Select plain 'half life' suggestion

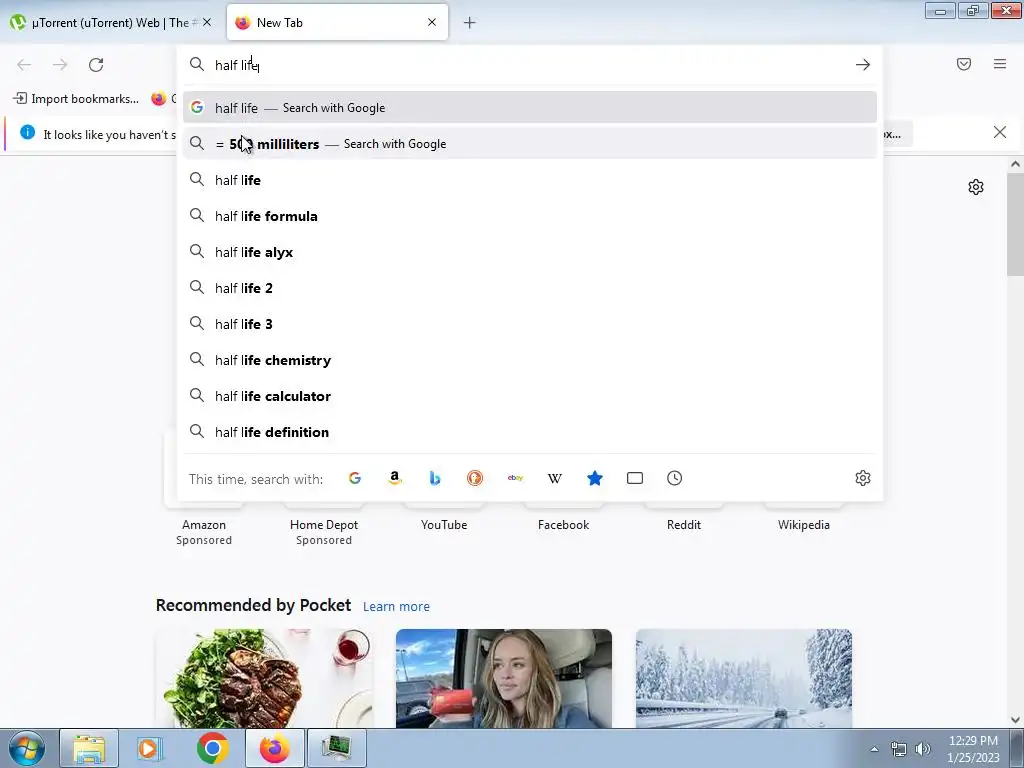click(x=530, y=180)
